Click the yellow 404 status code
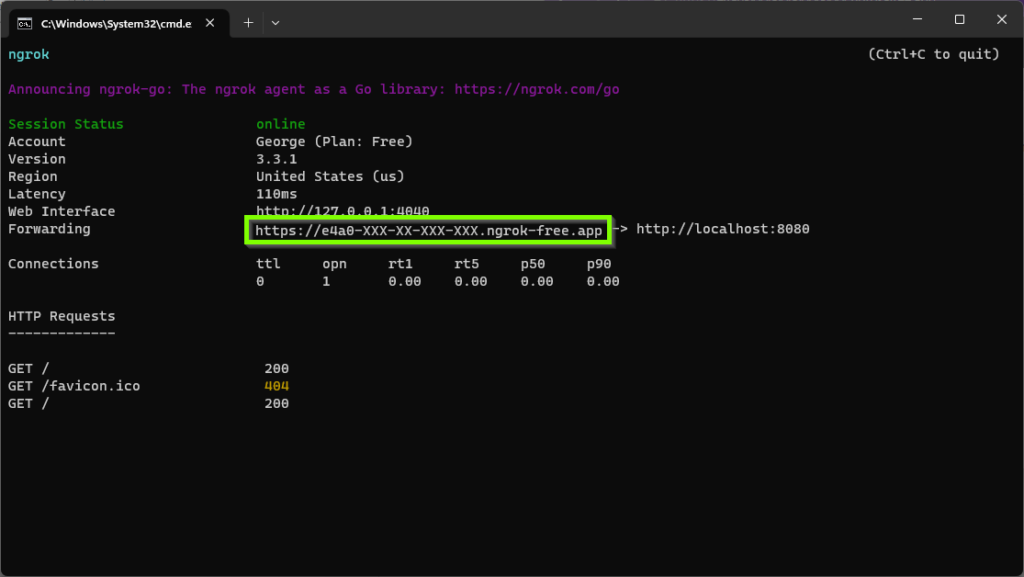The image size is (1024, 577). click(276, 386)
